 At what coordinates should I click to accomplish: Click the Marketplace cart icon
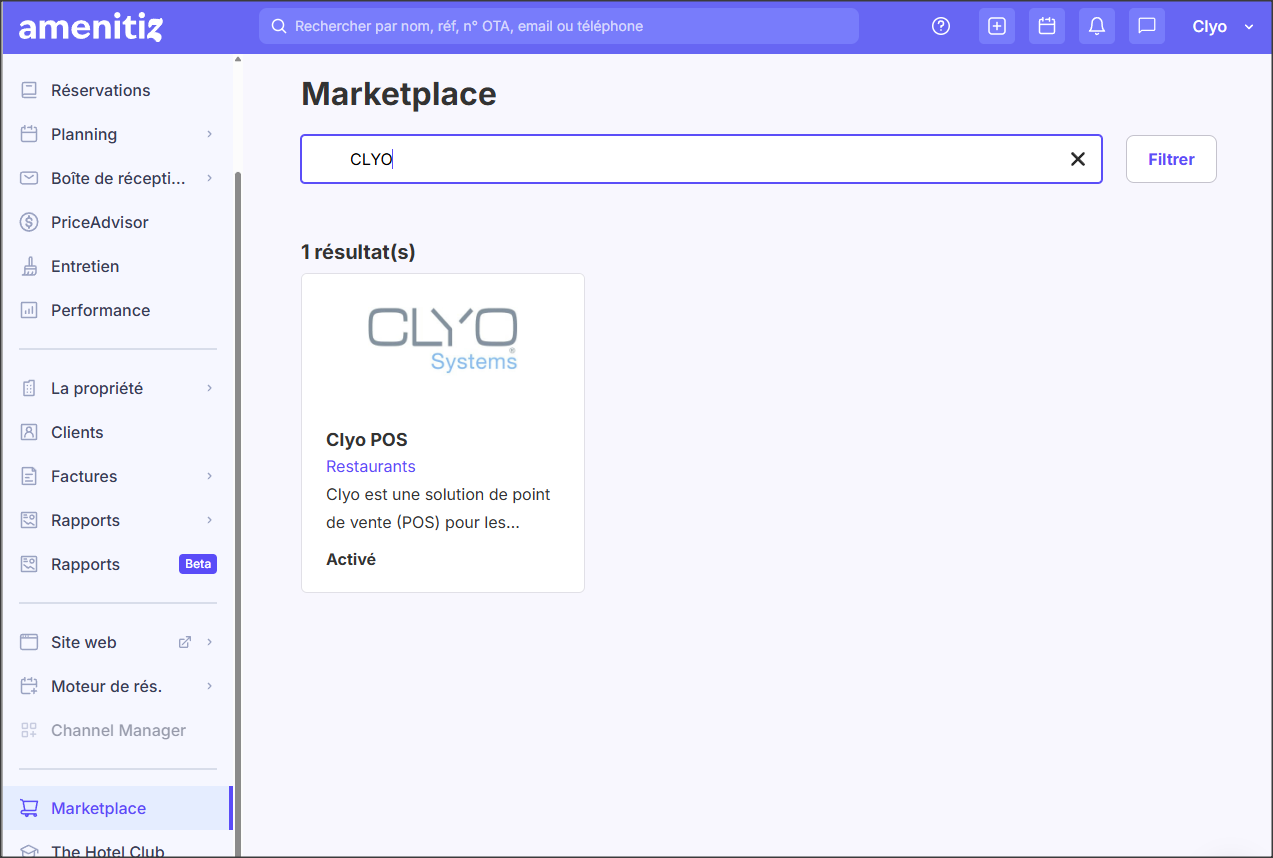pos(29,808)
